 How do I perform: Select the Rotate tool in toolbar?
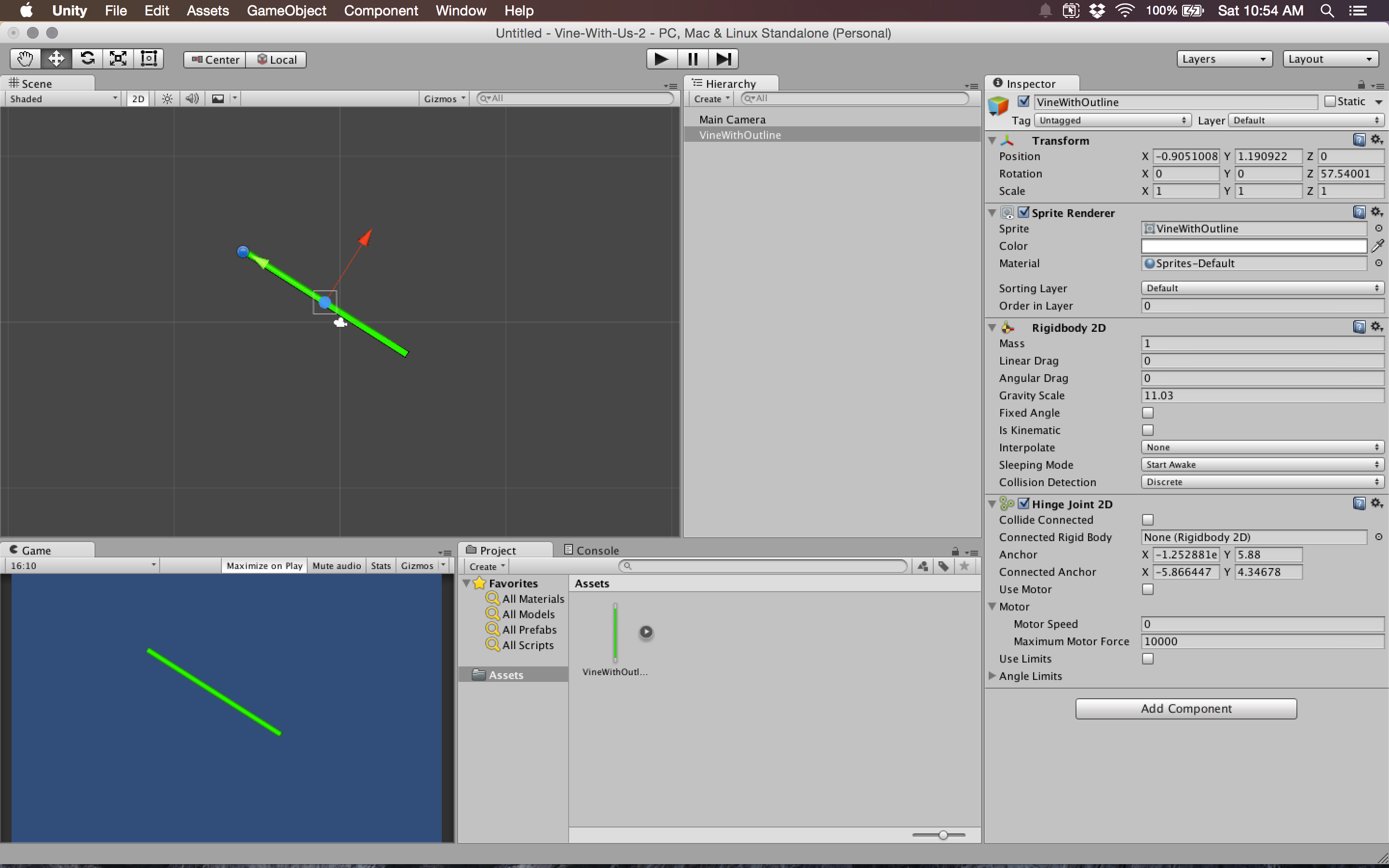click(87, 59)
